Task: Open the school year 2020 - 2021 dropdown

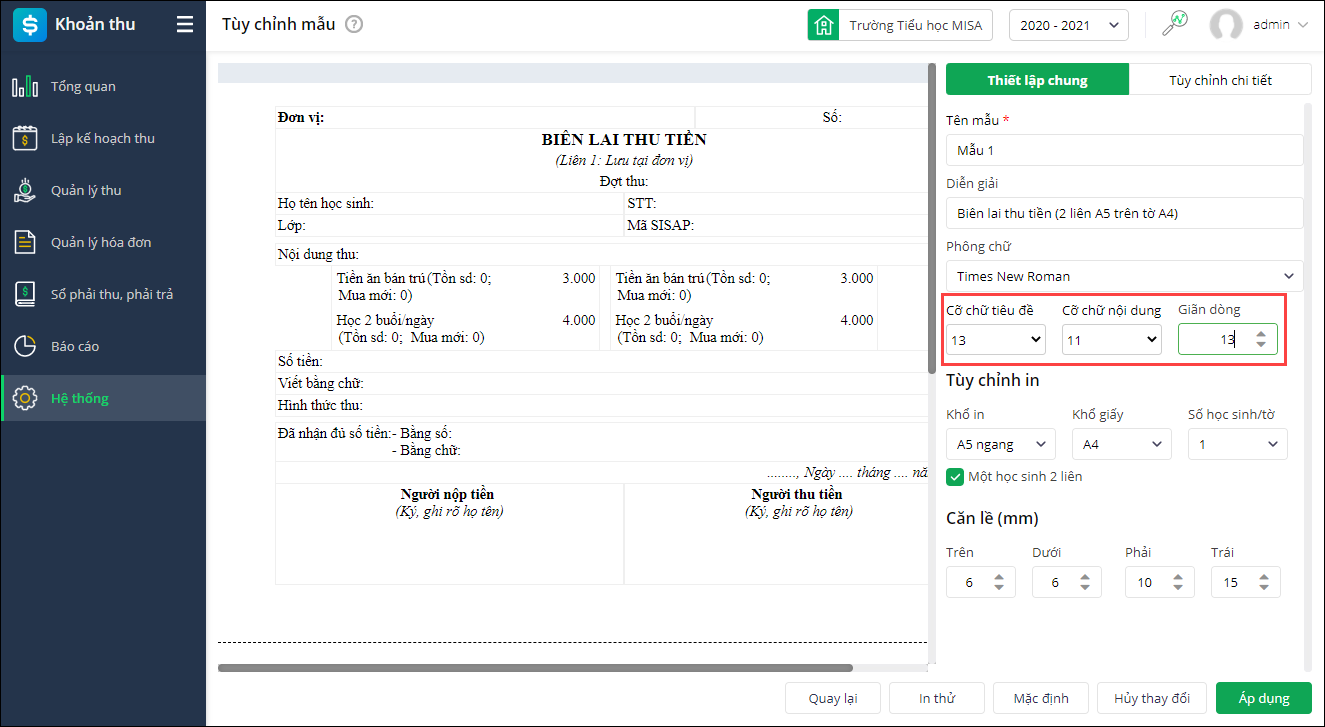Action: 1069,25
